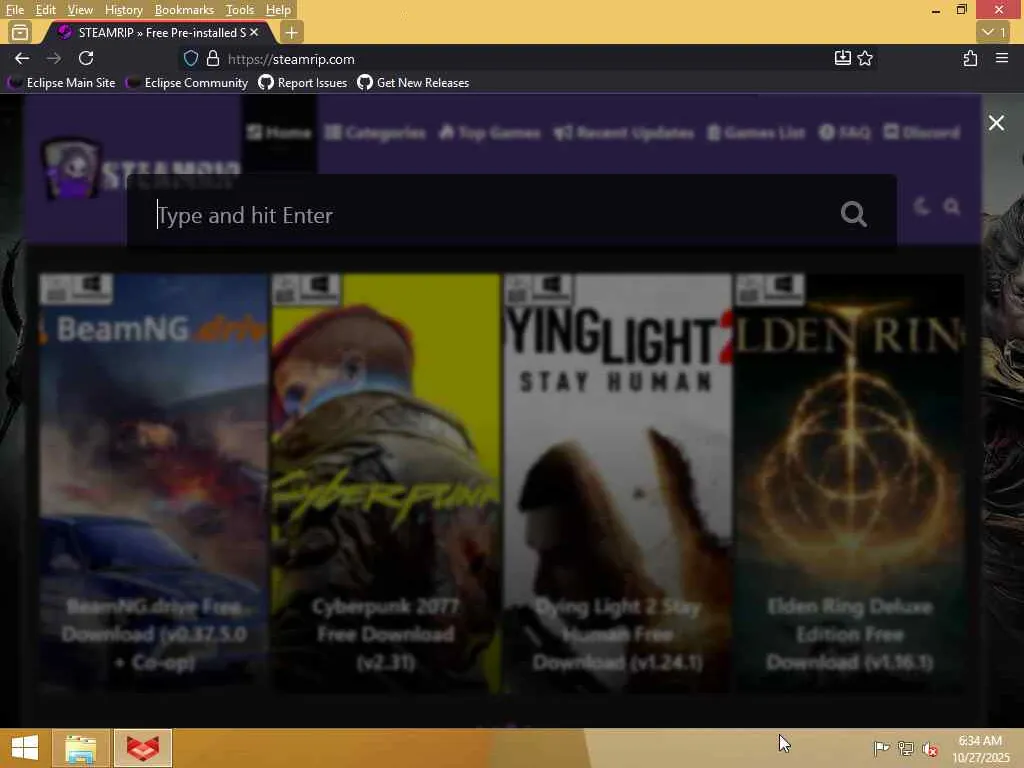Open the Help menu
Image resolution: width=1024 pixels, height=768 pixels.
278,10
